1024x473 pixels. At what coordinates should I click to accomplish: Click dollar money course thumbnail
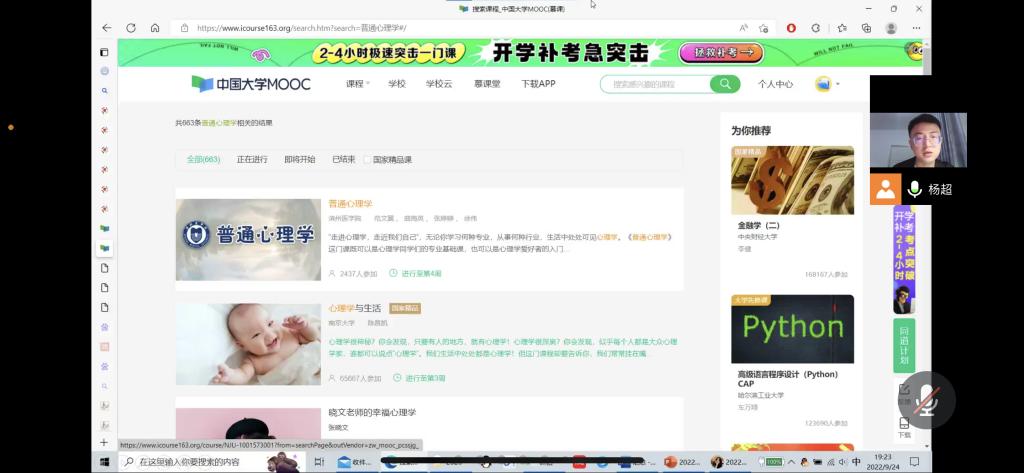click(792, 180)
